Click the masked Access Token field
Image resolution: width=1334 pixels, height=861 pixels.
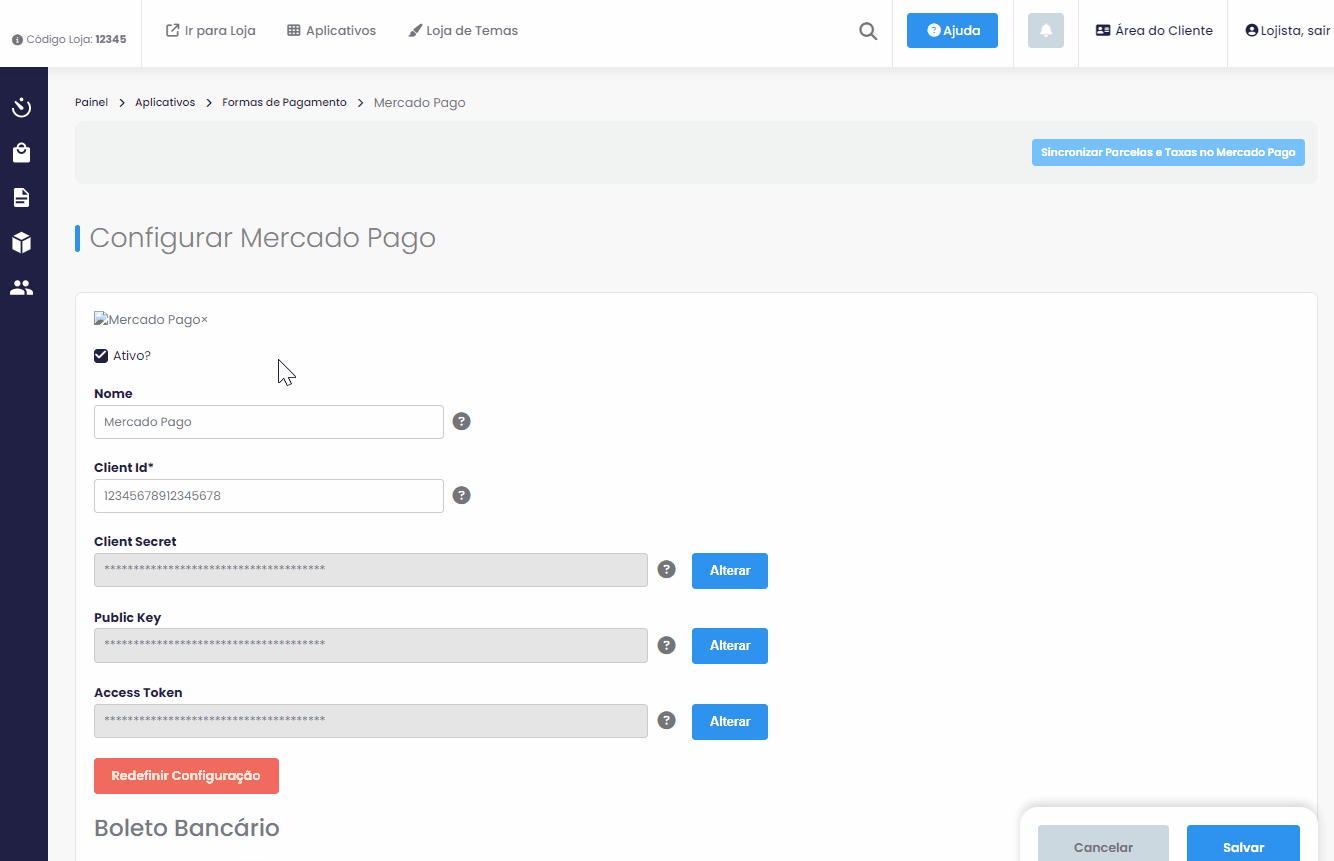click(371, 721)
